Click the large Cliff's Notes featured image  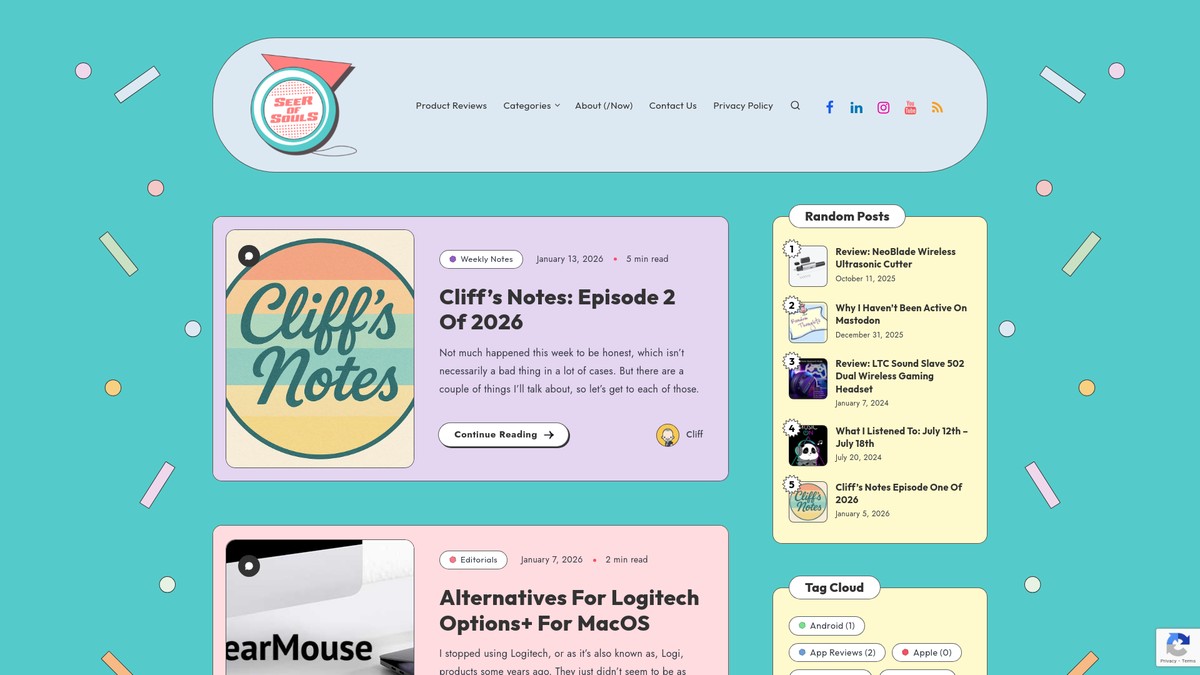(x=320, y=349)
